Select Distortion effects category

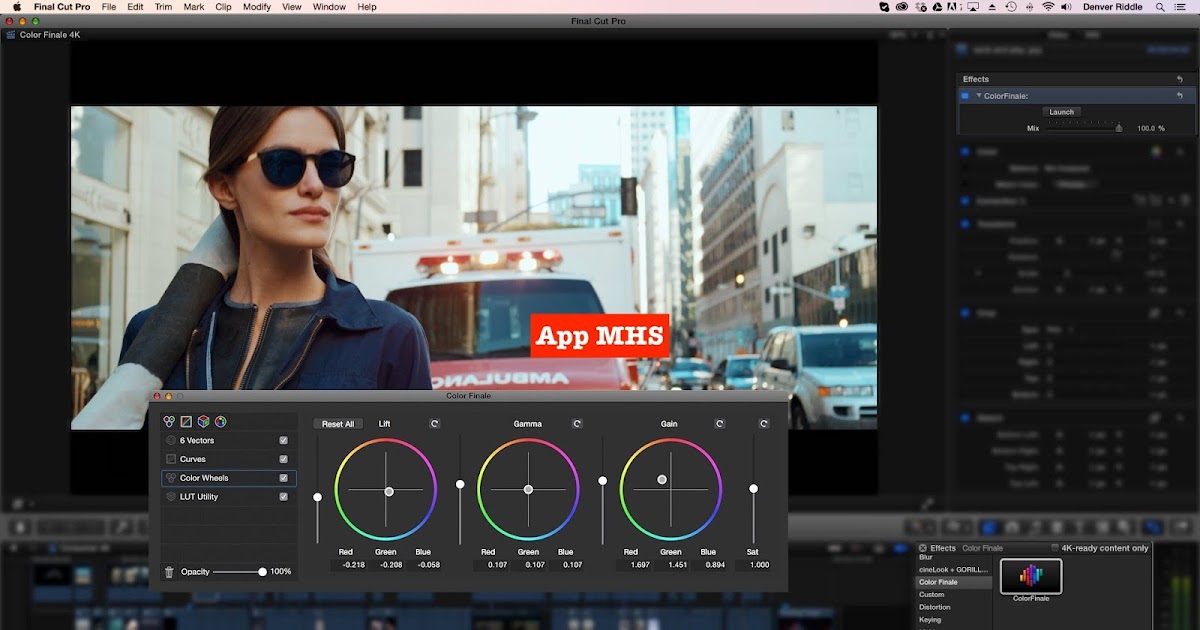click(955, 607)
